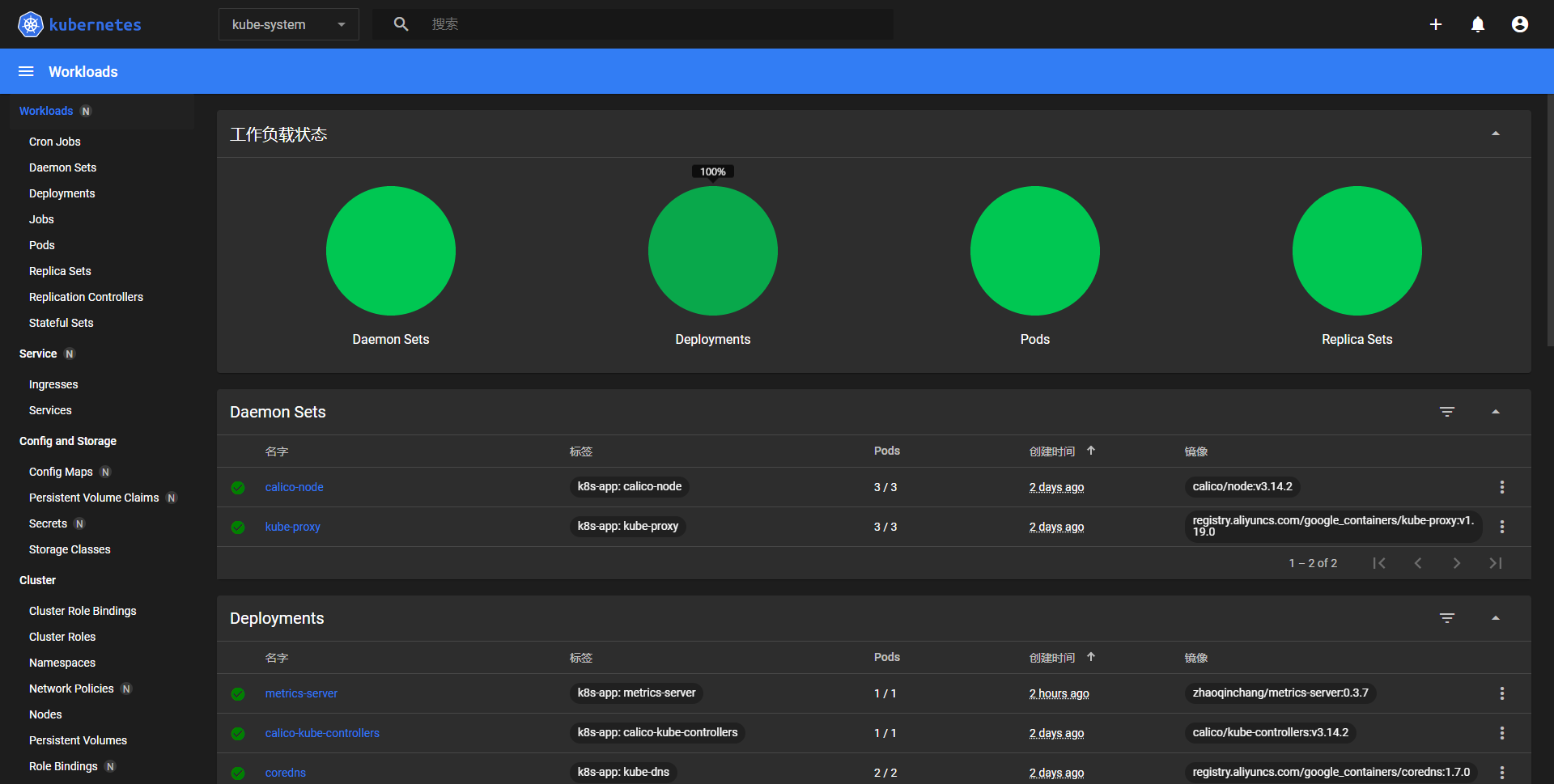Filter the Daemon Sets list

pos(1447,412)
